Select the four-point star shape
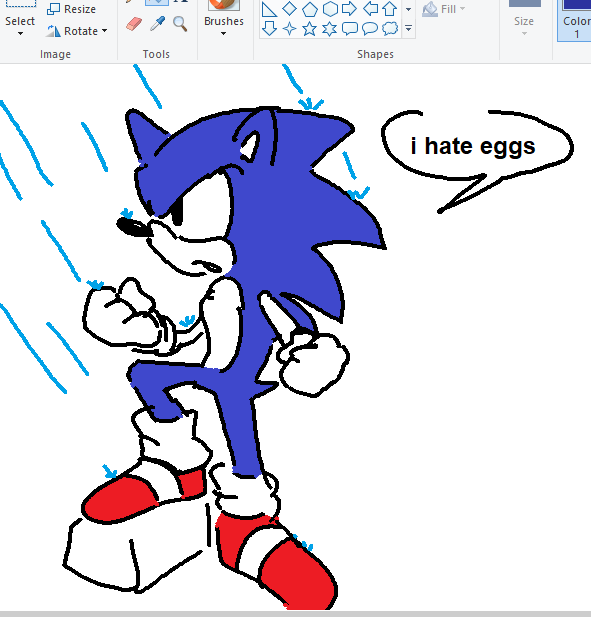591x617 pixels. pos(289,28)
